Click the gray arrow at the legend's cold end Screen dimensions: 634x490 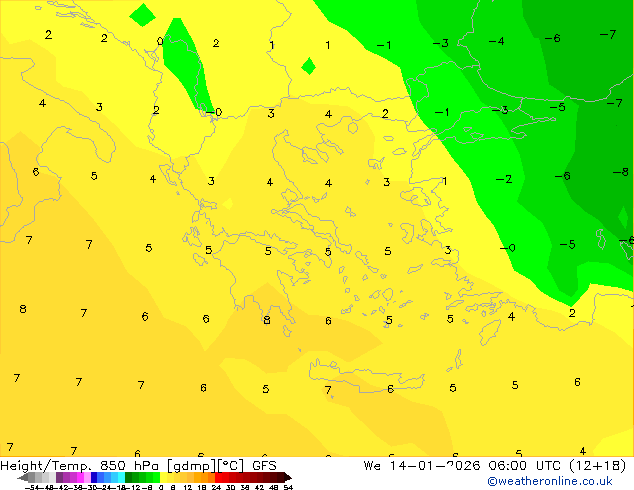(x=23, y=478)
